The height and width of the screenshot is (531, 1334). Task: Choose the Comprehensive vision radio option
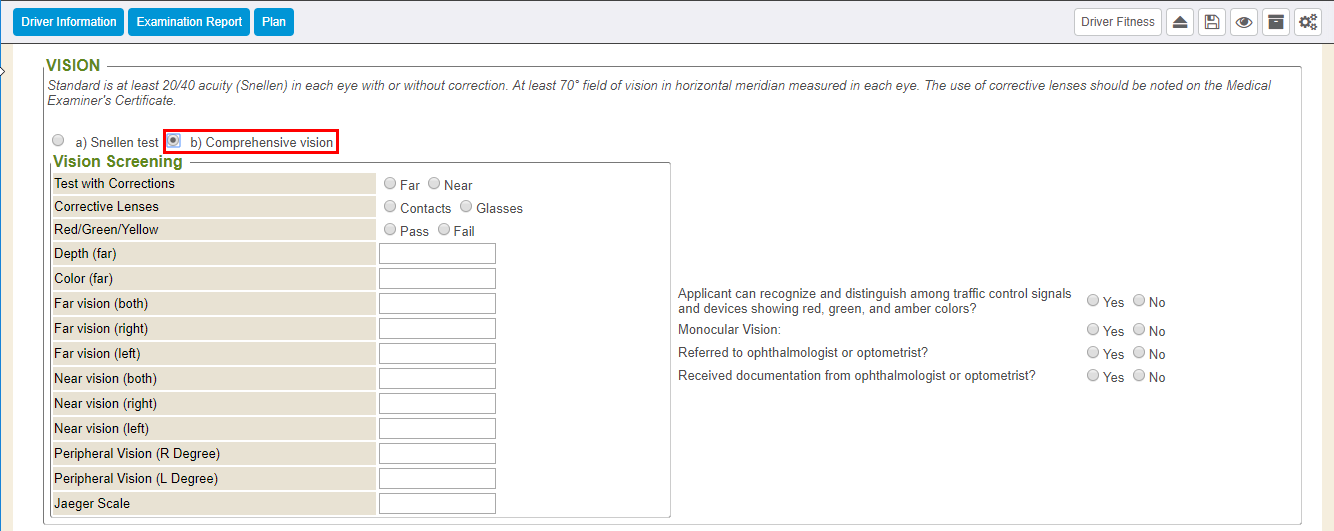pyautogui.click(x=174, y=141)
